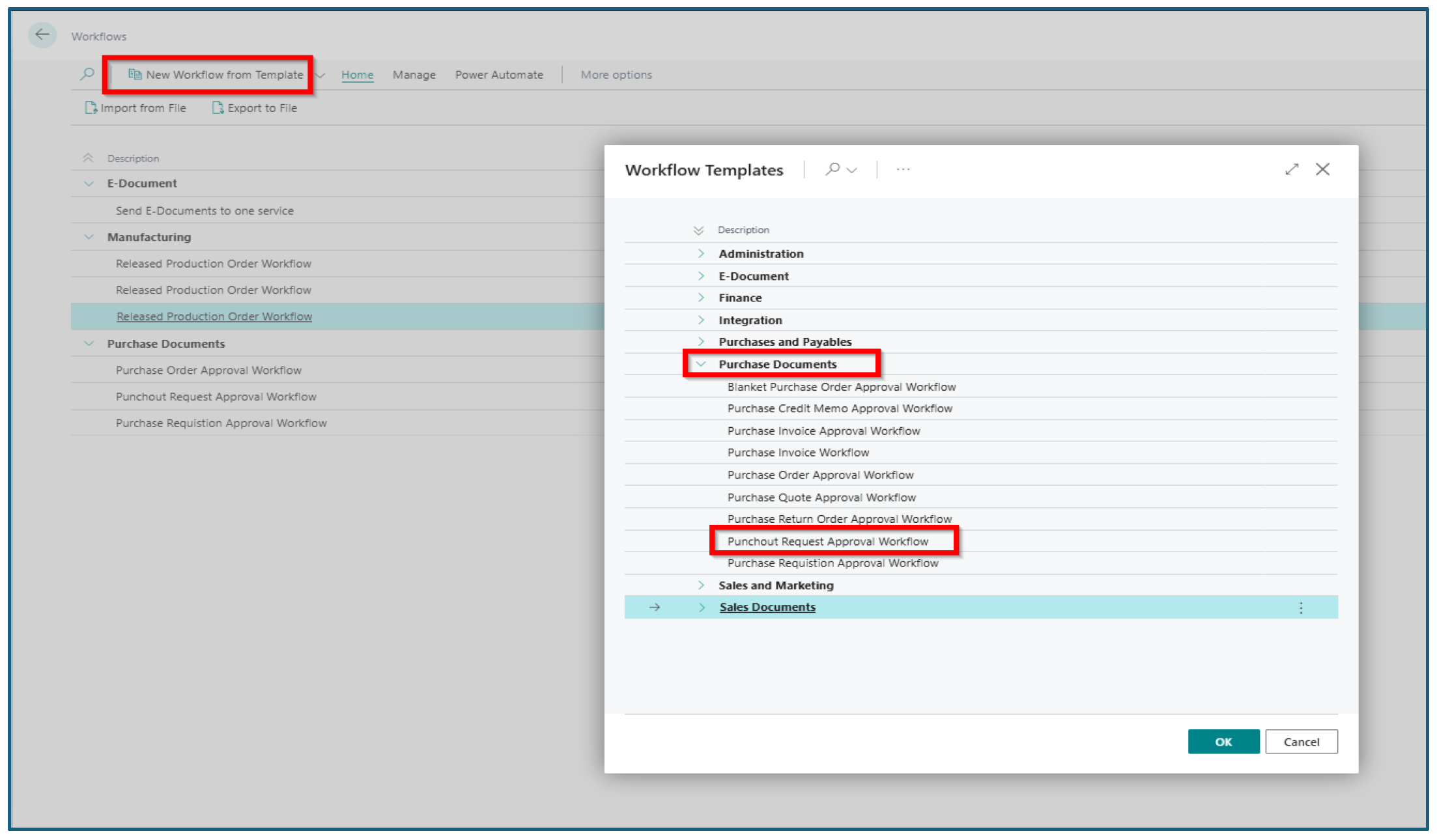Image resolution: width=1437 pixels, height=840 pixels.
Task: Go back using the Workflows back arrow
Action: 42,35
